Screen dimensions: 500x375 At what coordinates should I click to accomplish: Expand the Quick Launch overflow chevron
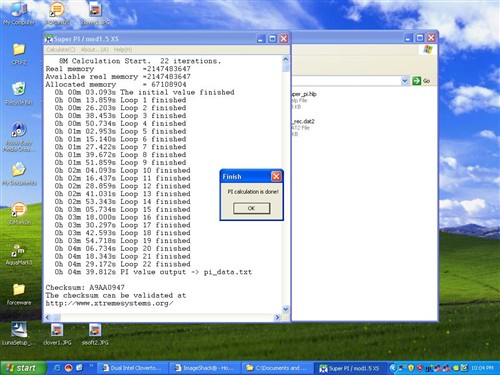click(x=91, y=366)
